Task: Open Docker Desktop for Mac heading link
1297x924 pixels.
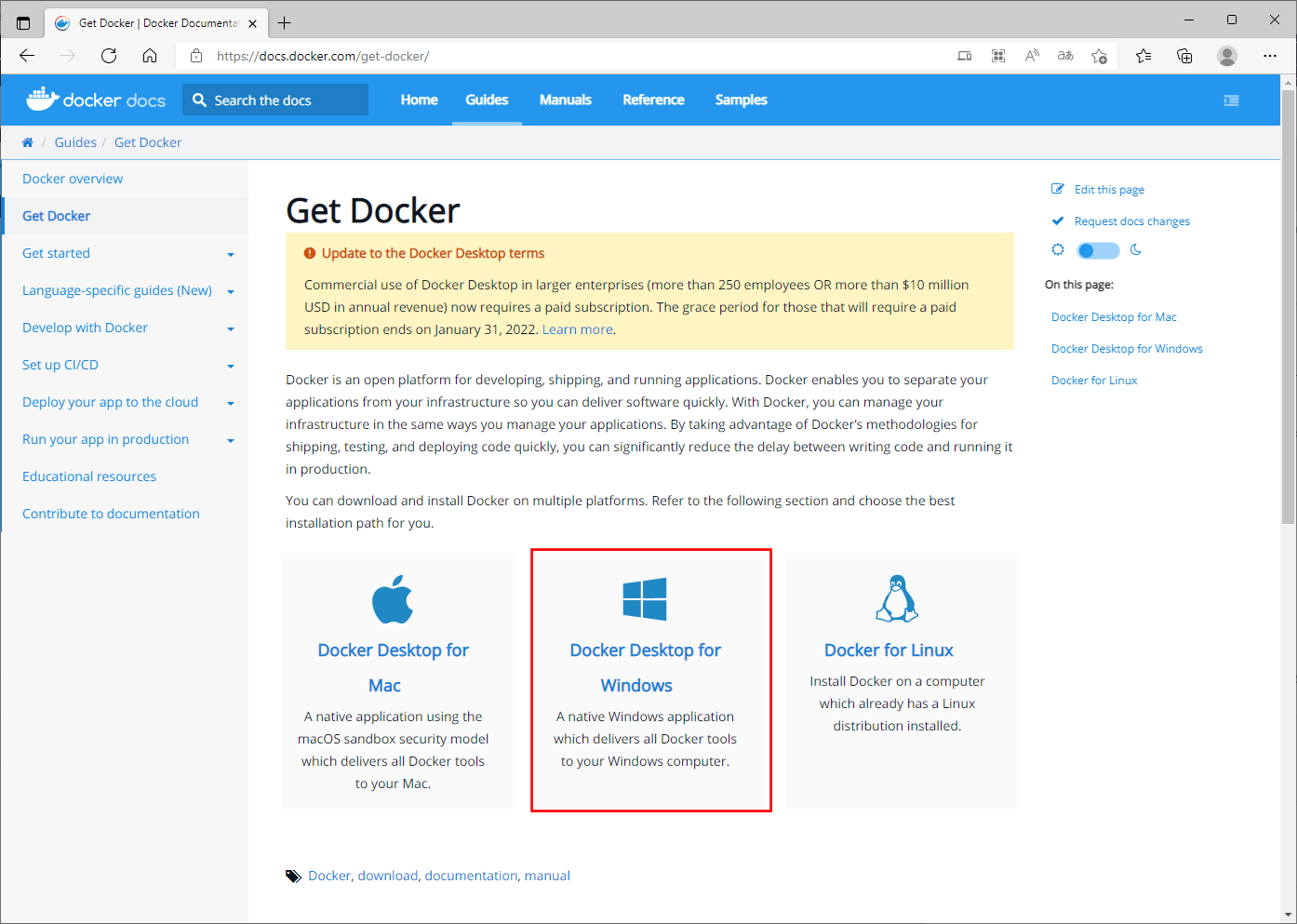Action: 393,667
